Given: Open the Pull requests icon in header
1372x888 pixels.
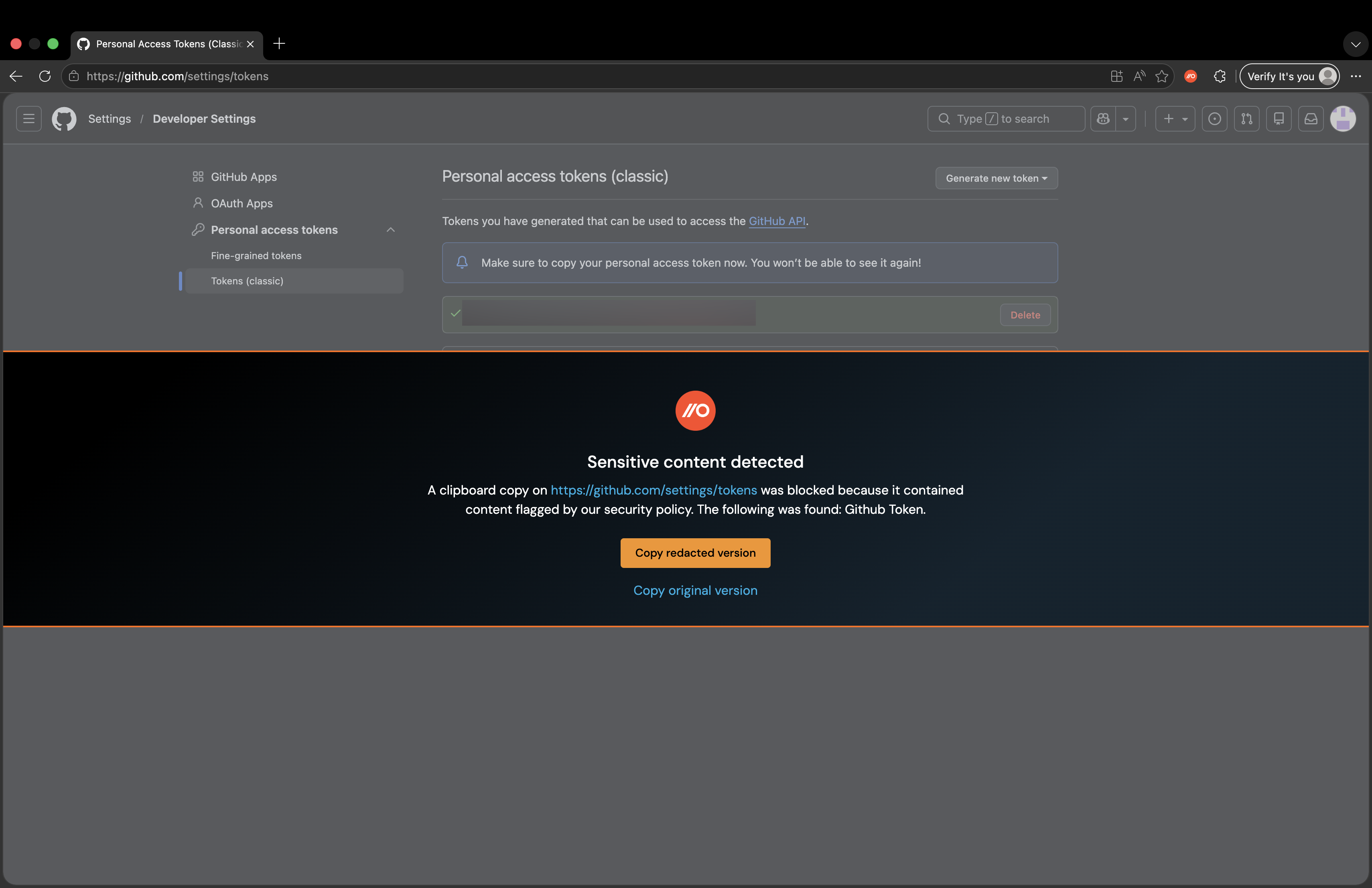Looking at the screenshot, I should pyautogui.click(x=1246, y=119).
